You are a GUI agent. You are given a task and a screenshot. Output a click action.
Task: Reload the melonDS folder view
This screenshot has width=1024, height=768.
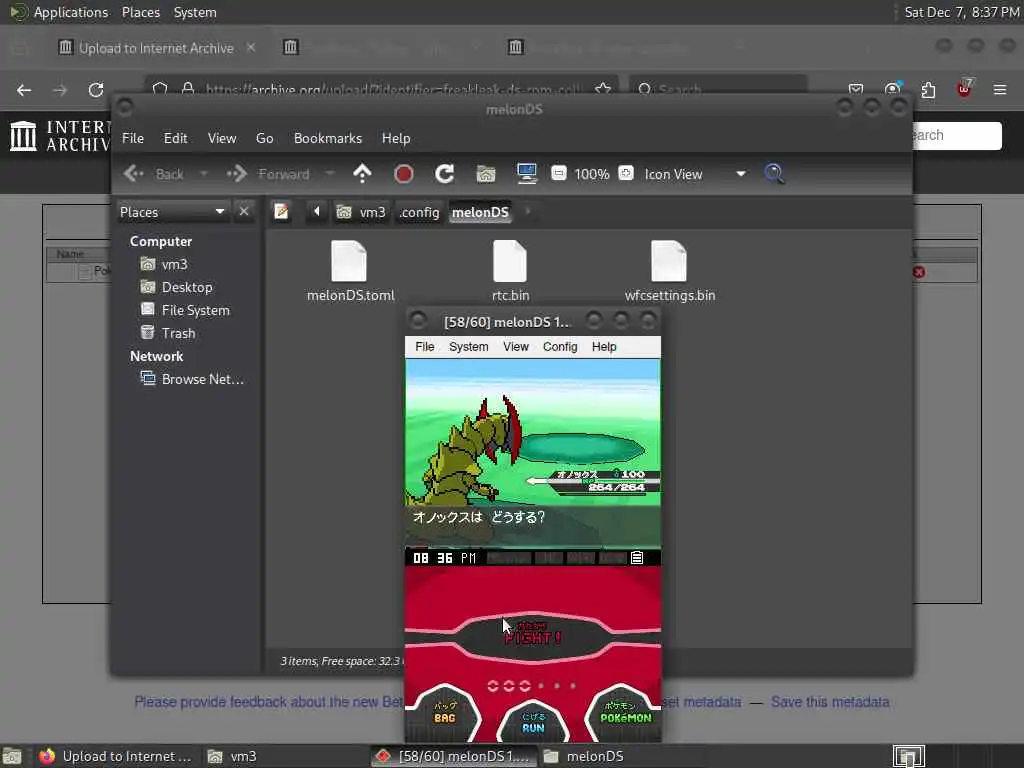coord(445,174)
